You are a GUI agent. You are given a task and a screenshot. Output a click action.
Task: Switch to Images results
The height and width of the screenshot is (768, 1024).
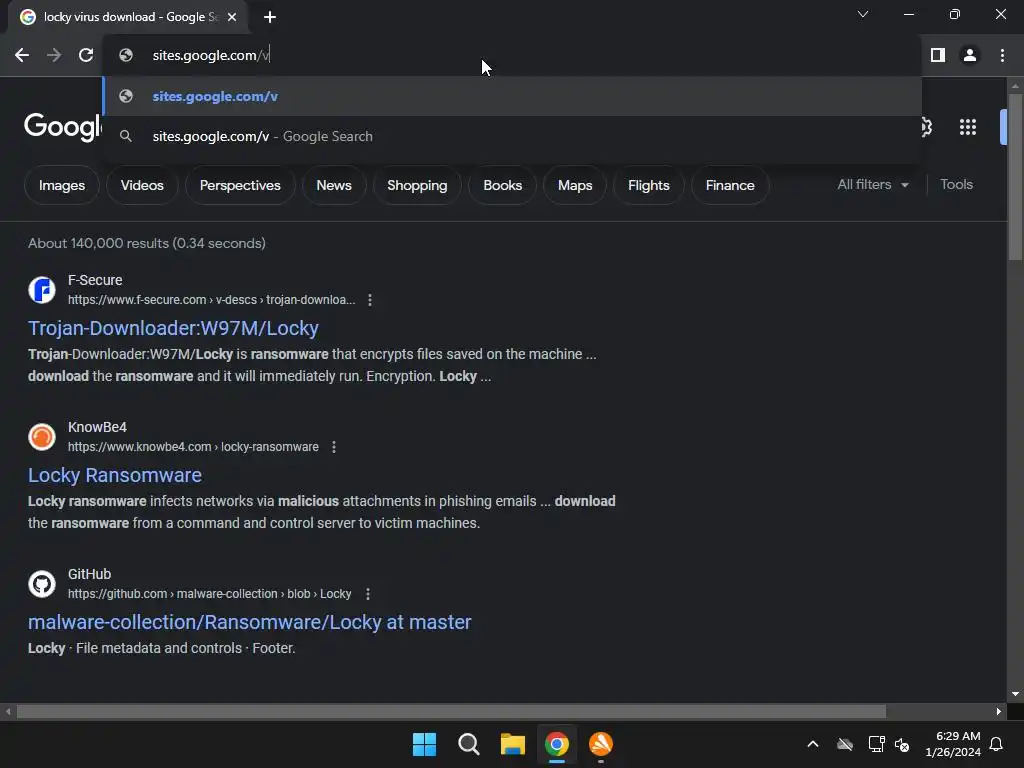pyautogui.click(x=62, y=185)
